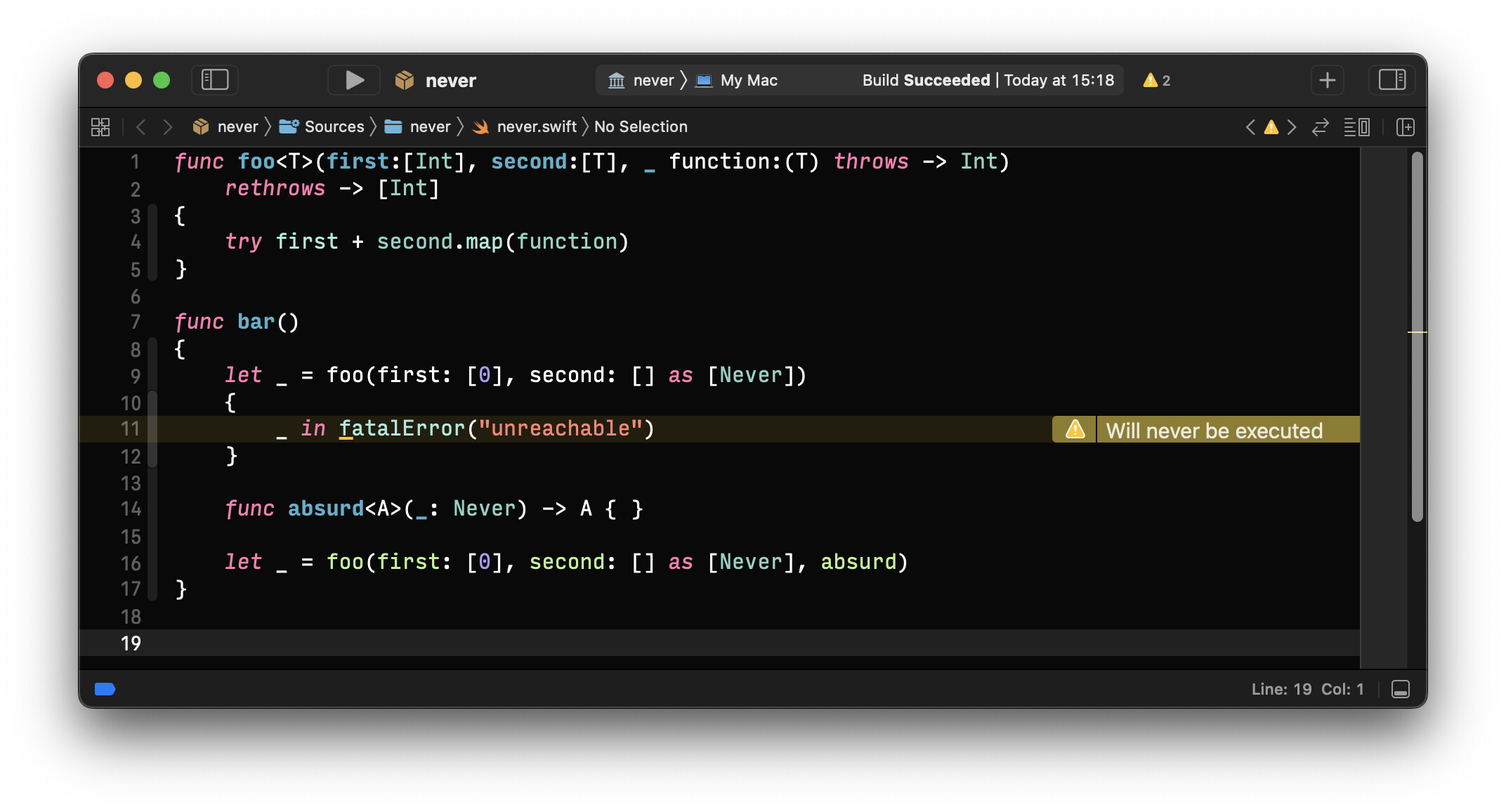The image size is (1506, 812).
Task: Adjust editor options with the lines icon
Action: 1356,127
